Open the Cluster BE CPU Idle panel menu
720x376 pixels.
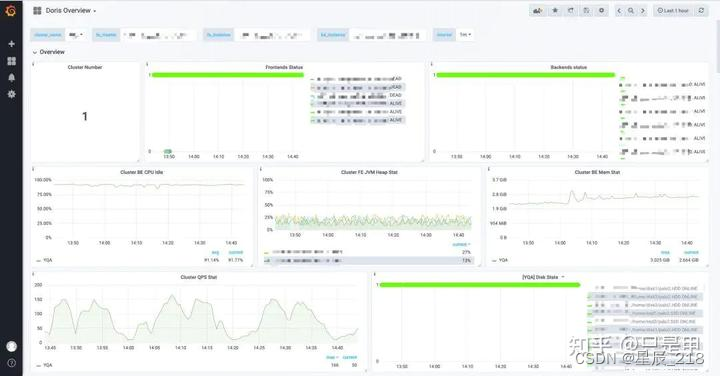(x=141, y=172)
